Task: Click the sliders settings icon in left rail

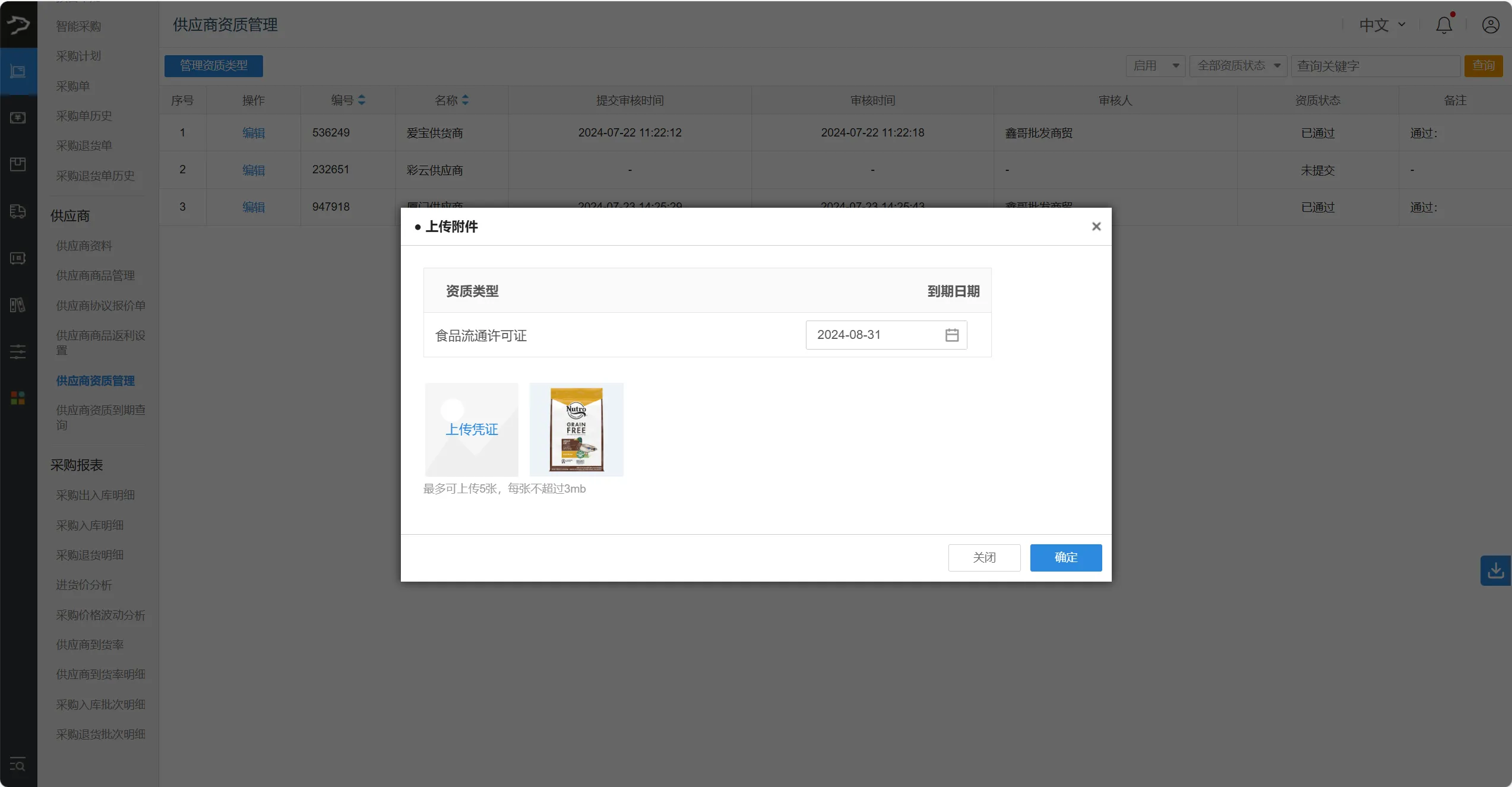Action: pyautogui.click(x=18, y=351)
